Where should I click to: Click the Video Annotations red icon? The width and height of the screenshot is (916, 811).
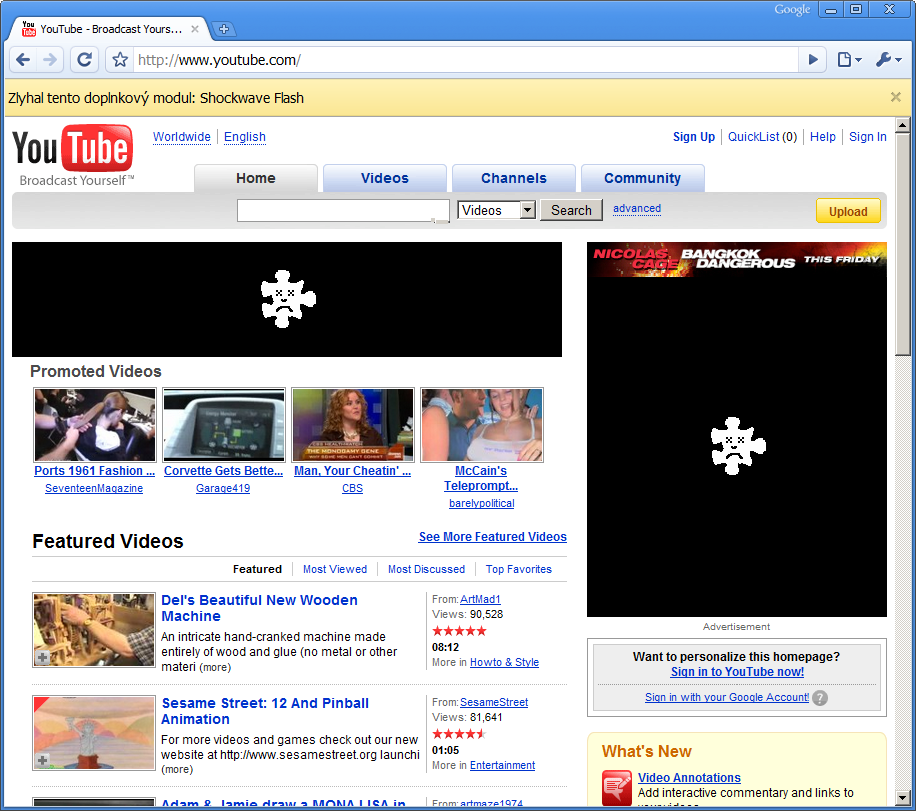617,788
